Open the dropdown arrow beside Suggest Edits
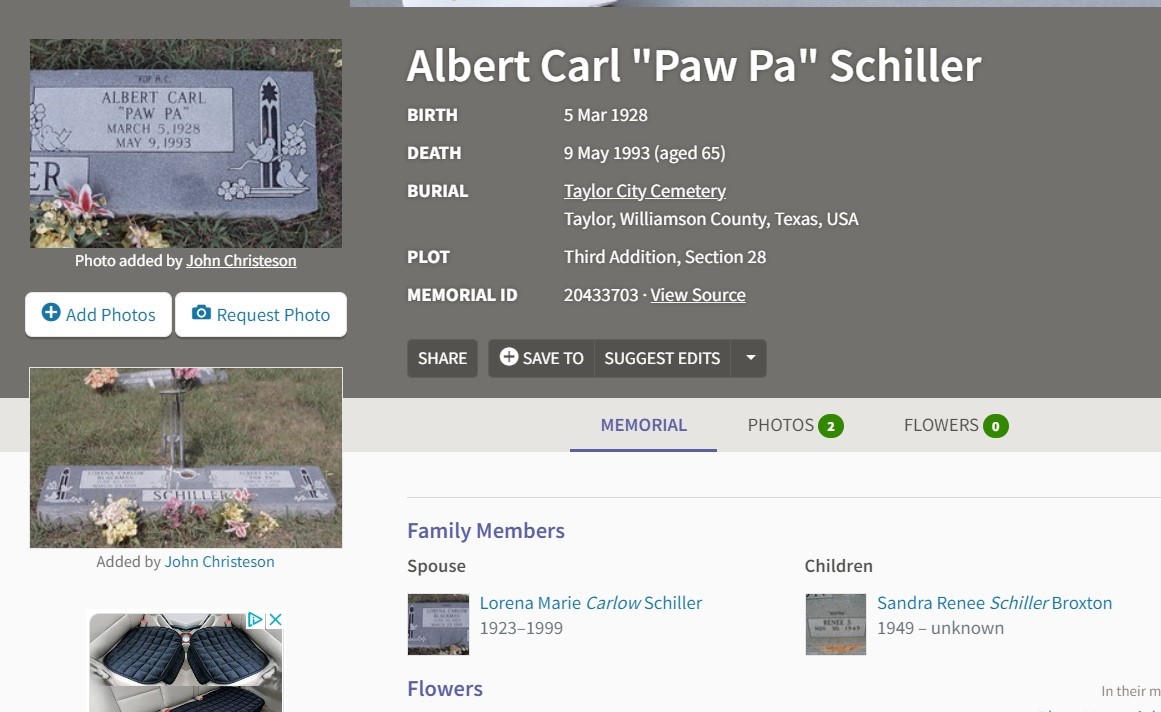Screen dimensions: 1161x712 749,358
